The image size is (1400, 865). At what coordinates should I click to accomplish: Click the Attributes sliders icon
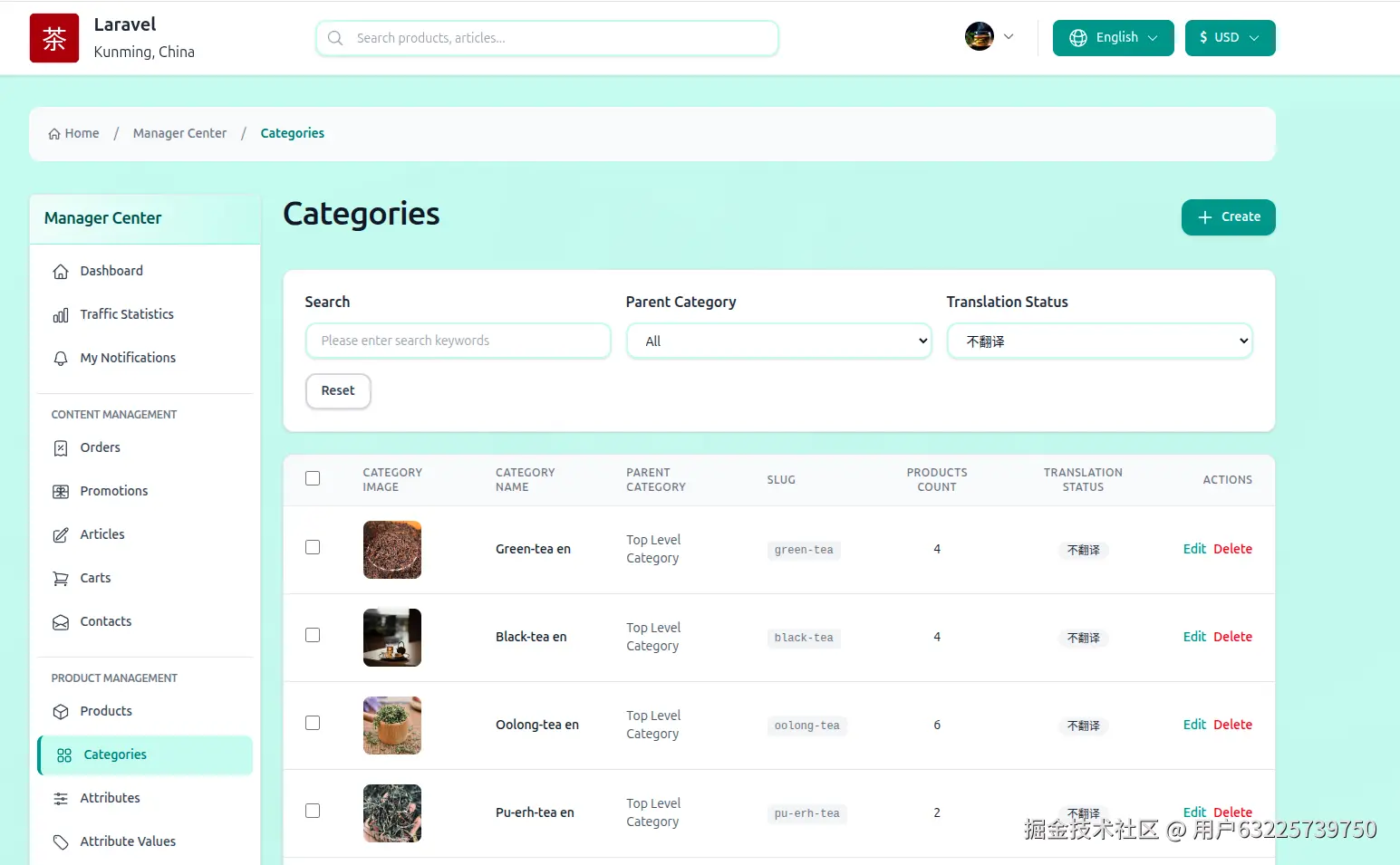click(61, 799)
